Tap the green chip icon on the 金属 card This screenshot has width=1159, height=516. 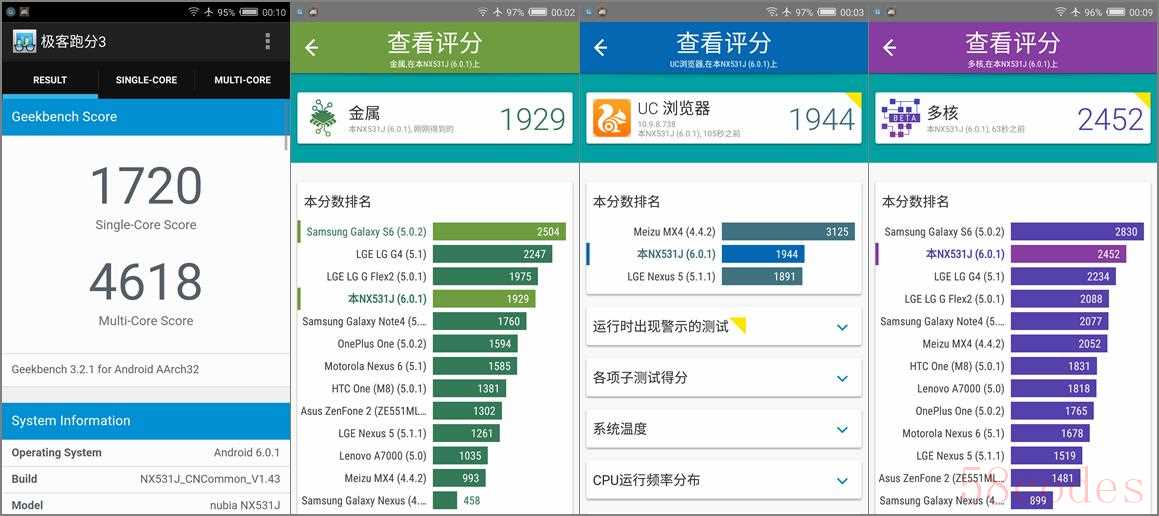point(322,118)
